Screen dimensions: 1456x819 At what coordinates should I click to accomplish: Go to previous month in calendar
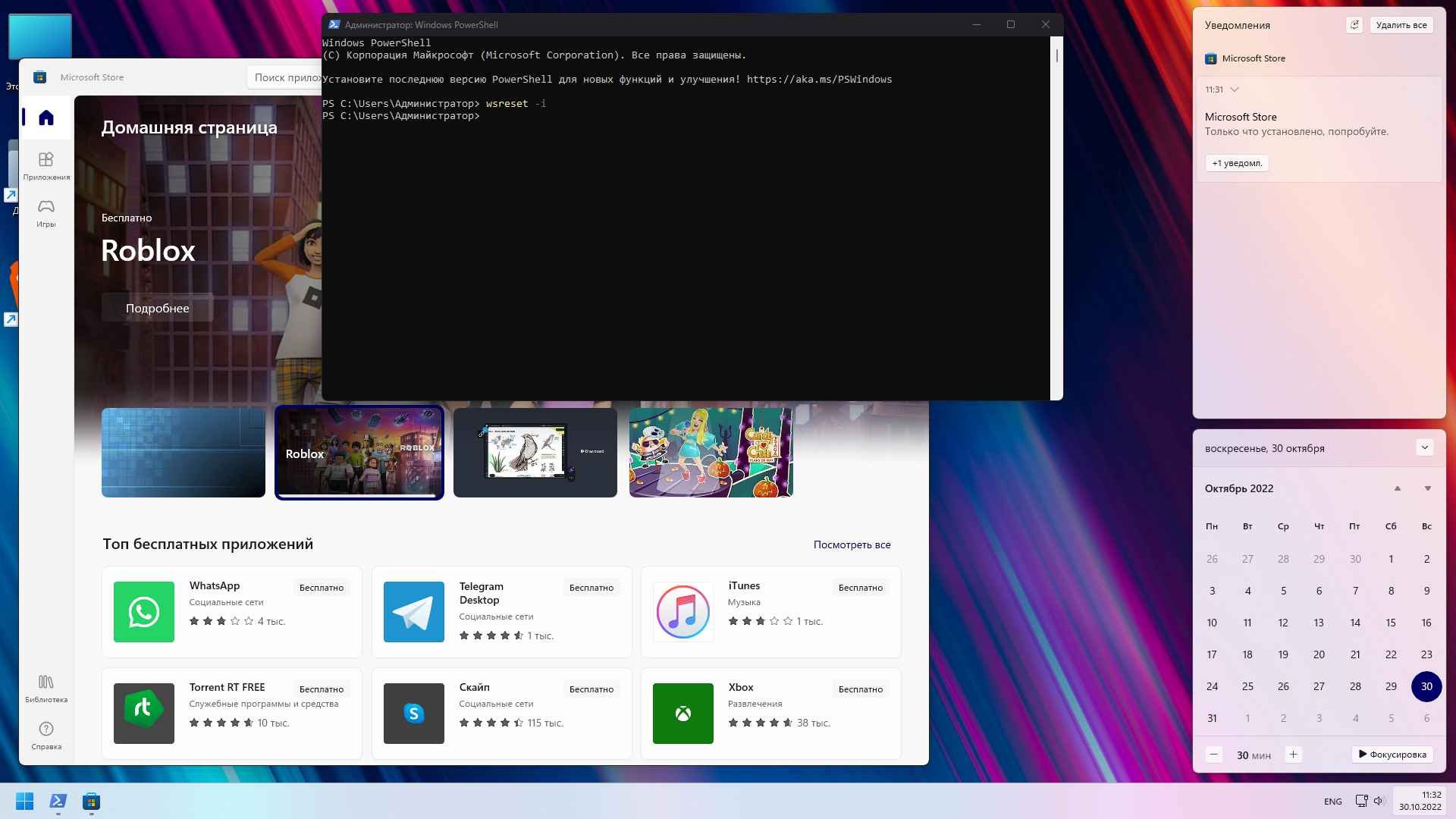pos(1397,488)
